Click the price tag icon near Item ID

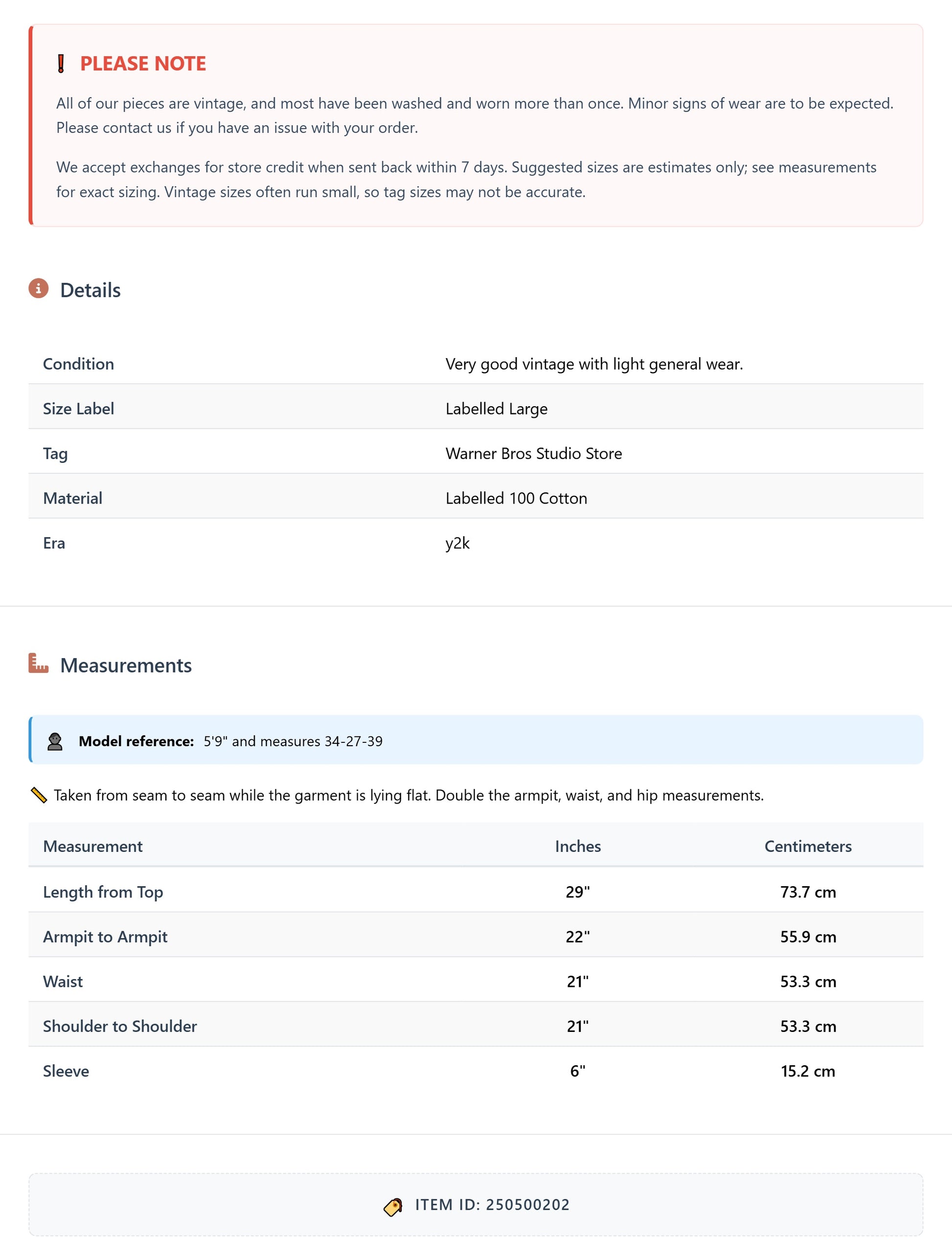[393, 1206]
